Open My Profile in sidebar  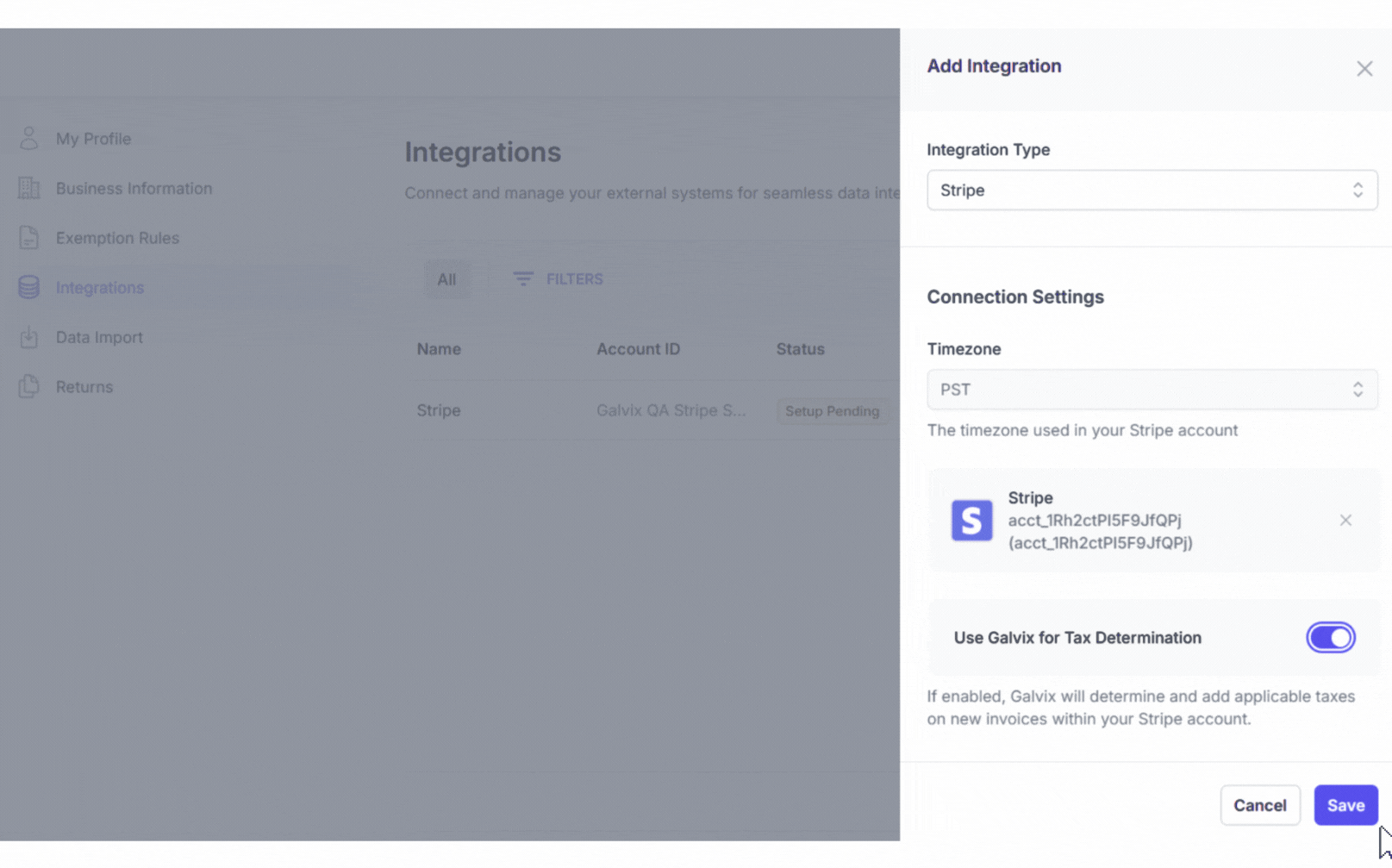(x=93, y=139)
